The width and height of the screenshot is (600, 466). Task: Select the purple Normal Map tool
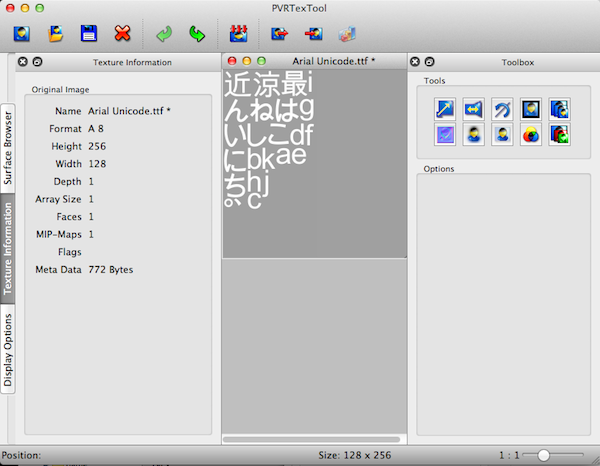click(x=445, y=134)
